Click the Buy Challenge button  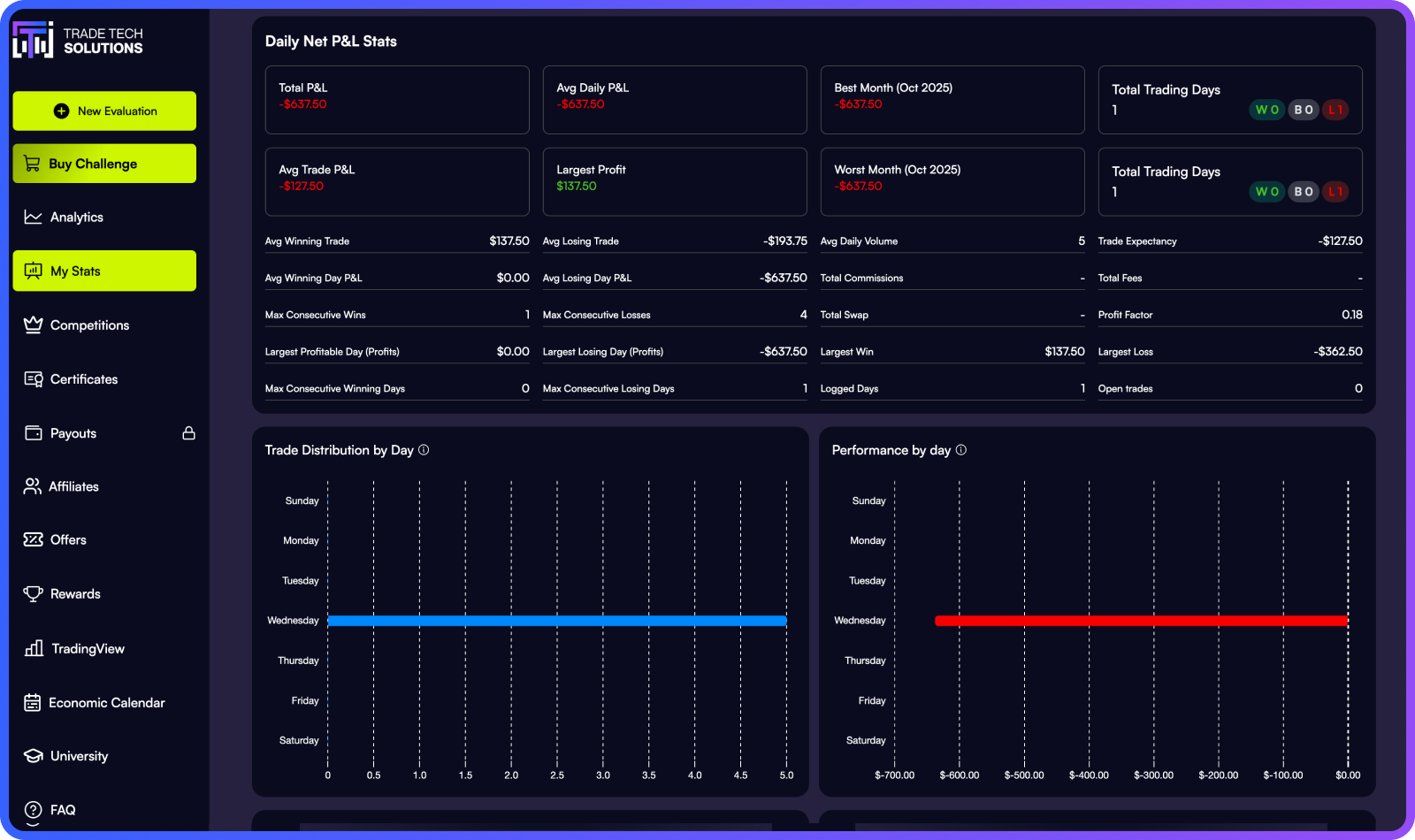(104, 164)
